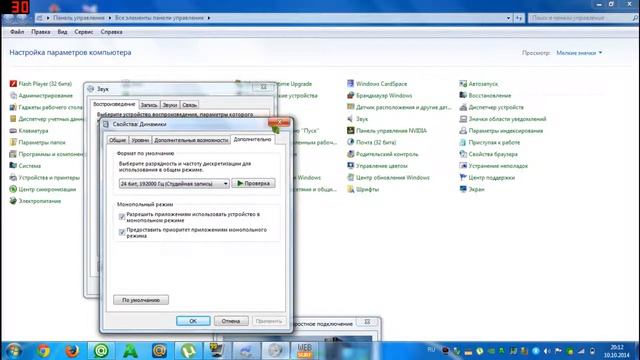The height and width of the screenshot is (360, 640).
Task: Open Автозапуск icon in Control Panel
Action: click(463, 84)
